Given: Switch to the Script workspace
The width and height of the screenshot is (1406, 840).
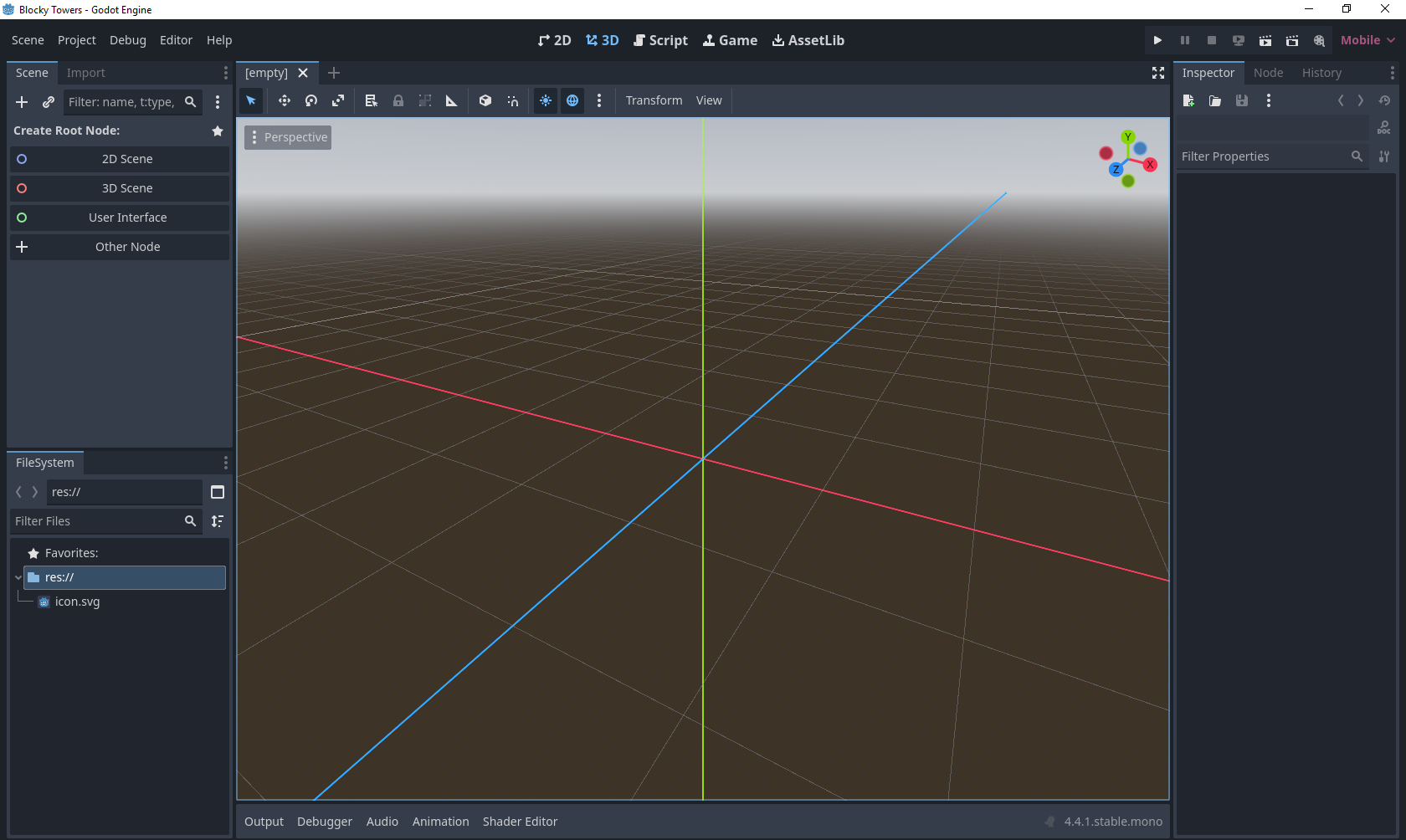Looking at the screenshot, I should (x=660, y=40).
